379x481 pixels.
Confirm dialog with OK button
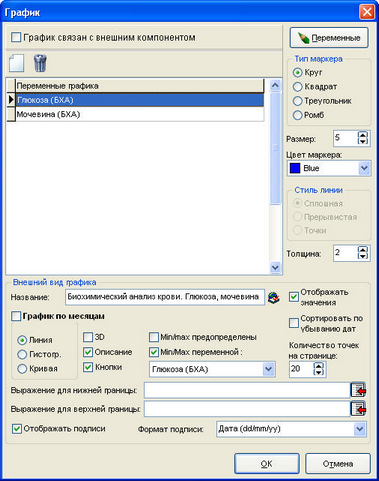(267, 464)
